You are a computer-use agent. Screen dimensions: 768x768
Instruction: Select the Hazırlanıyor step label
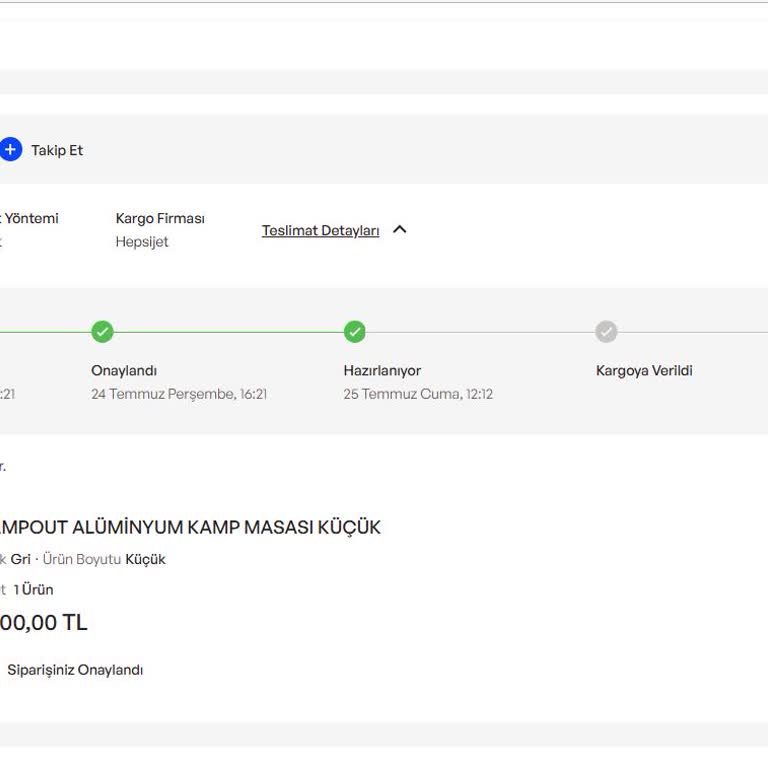[x=382, y=371]
